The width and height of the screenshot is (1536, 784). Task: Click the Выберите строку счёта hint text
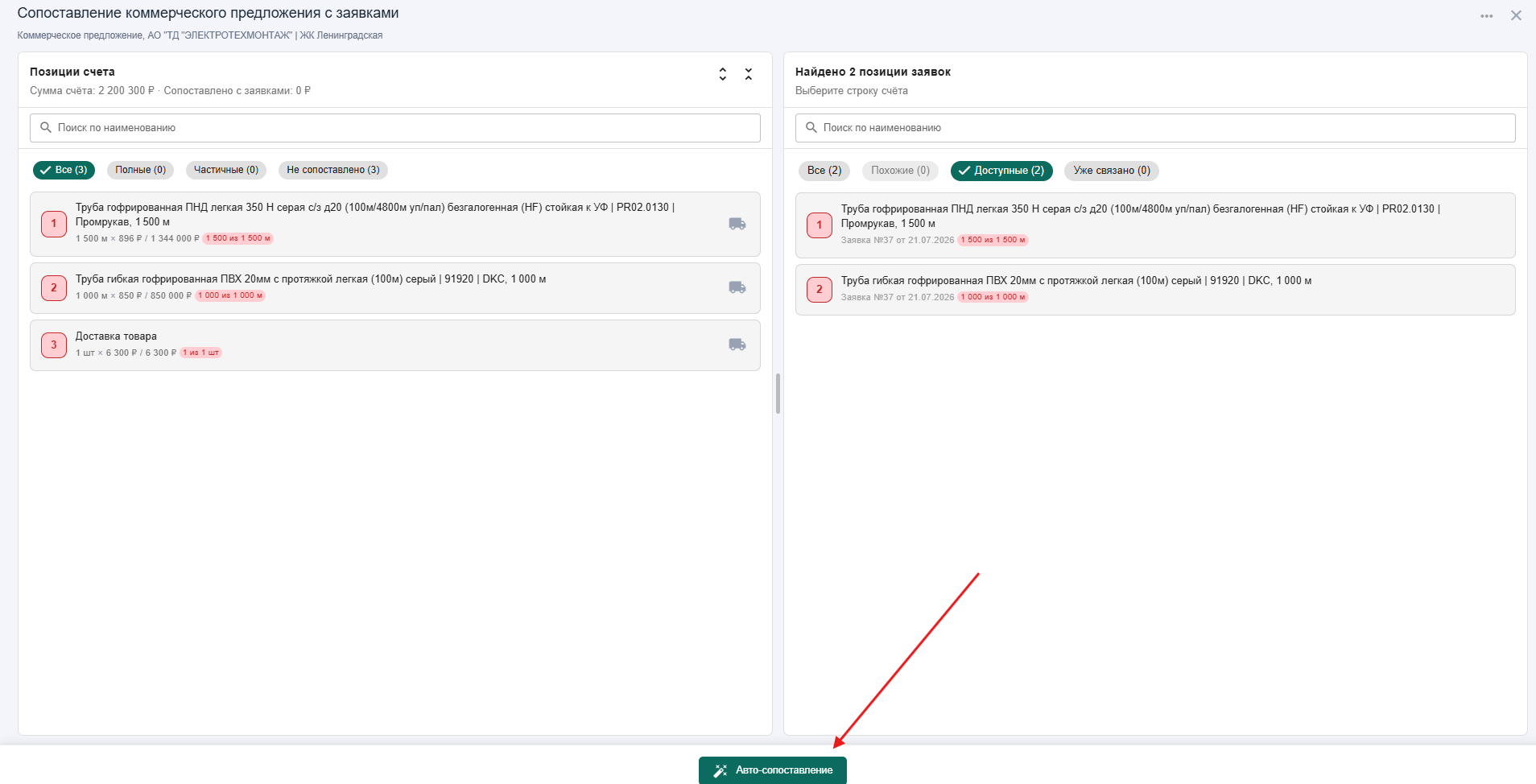852,91
